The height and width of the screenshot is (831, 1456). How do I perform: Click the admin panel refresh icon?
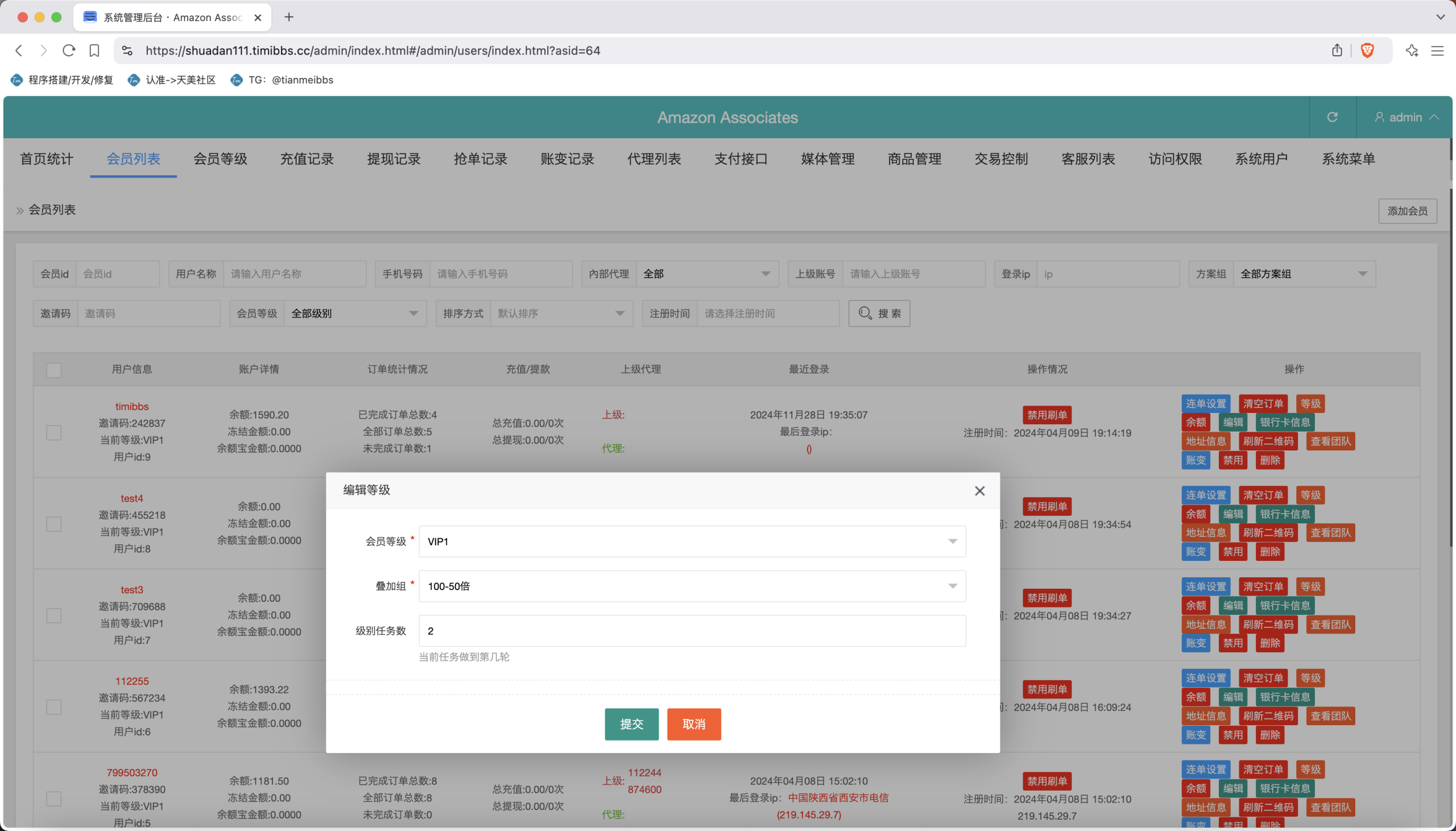point(1332,117)
